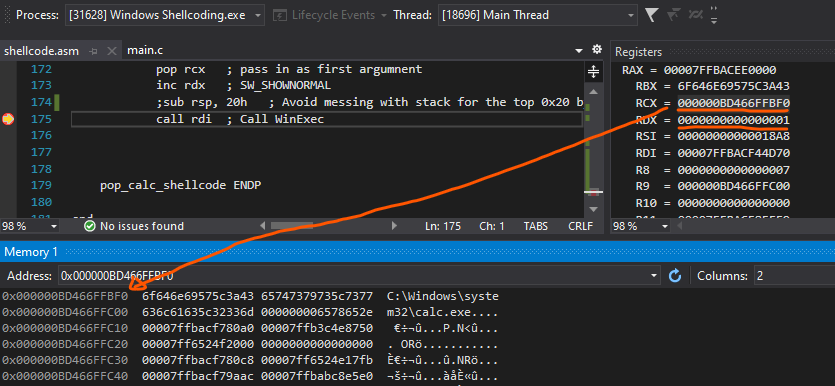Click the CRLF line ending indicator
The height and width of the screenshot is (386, 835).
[x=580, y=226]
